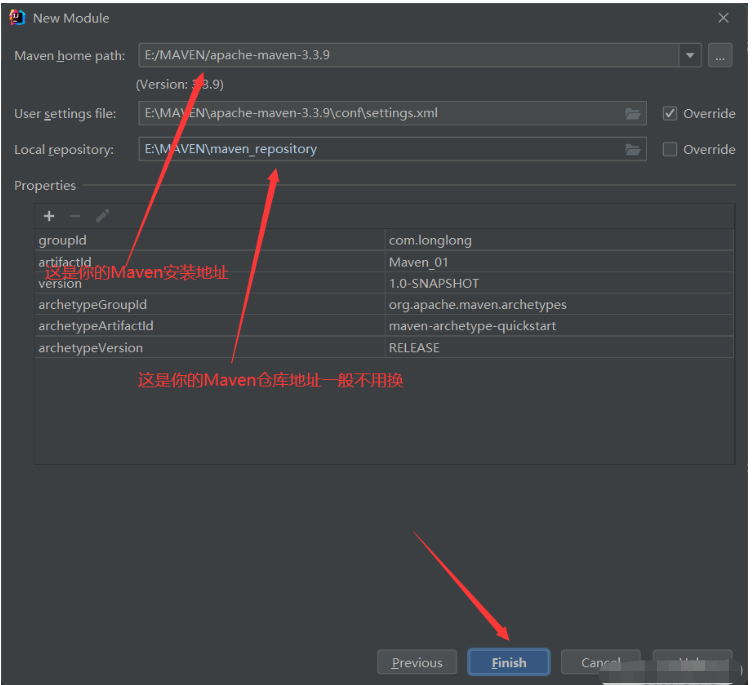Click the org.apache.maven.archetypes value

point(478,305)
